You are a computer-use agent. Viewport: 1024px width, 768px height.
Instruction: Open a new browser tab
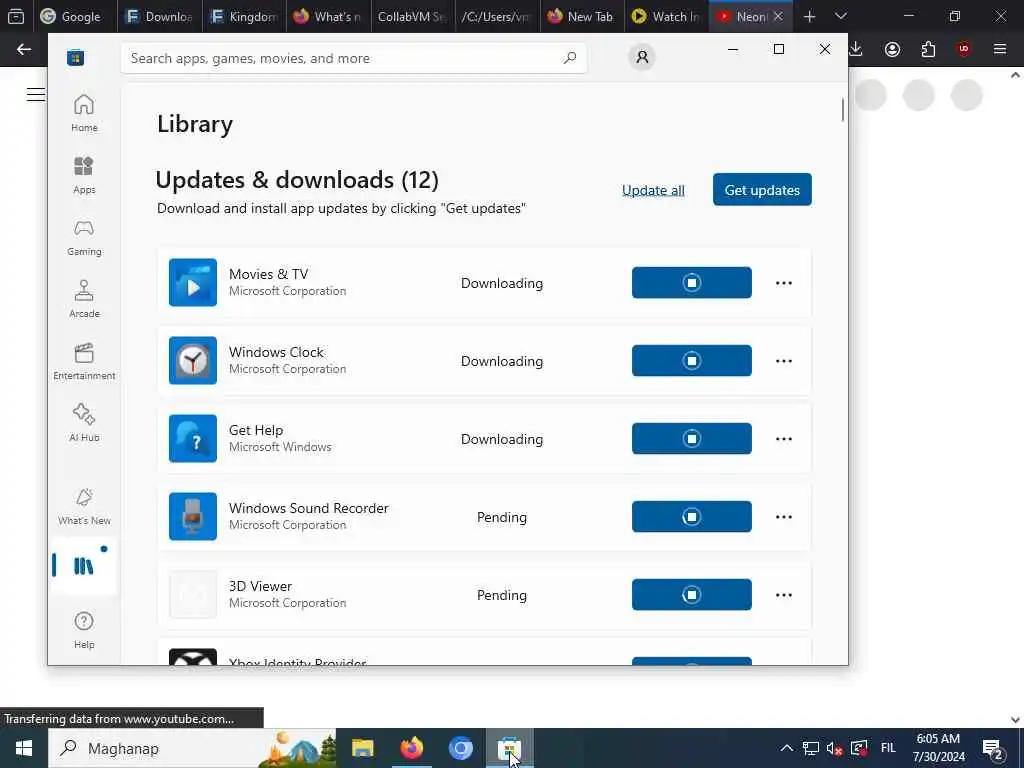click(x=809, y=16)
